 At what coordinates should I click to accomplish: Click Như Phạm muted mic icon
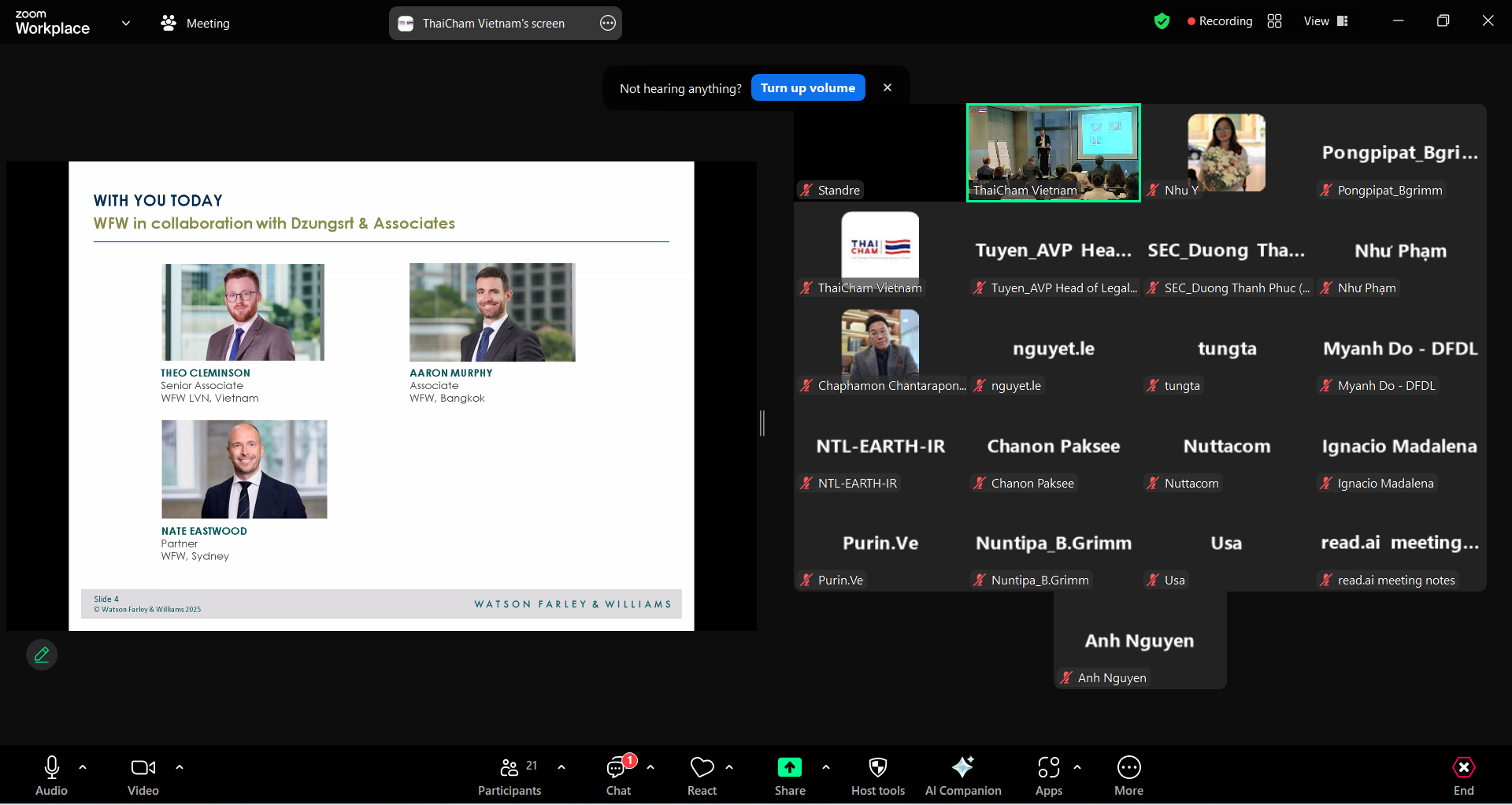click(x=1326, y=287)
